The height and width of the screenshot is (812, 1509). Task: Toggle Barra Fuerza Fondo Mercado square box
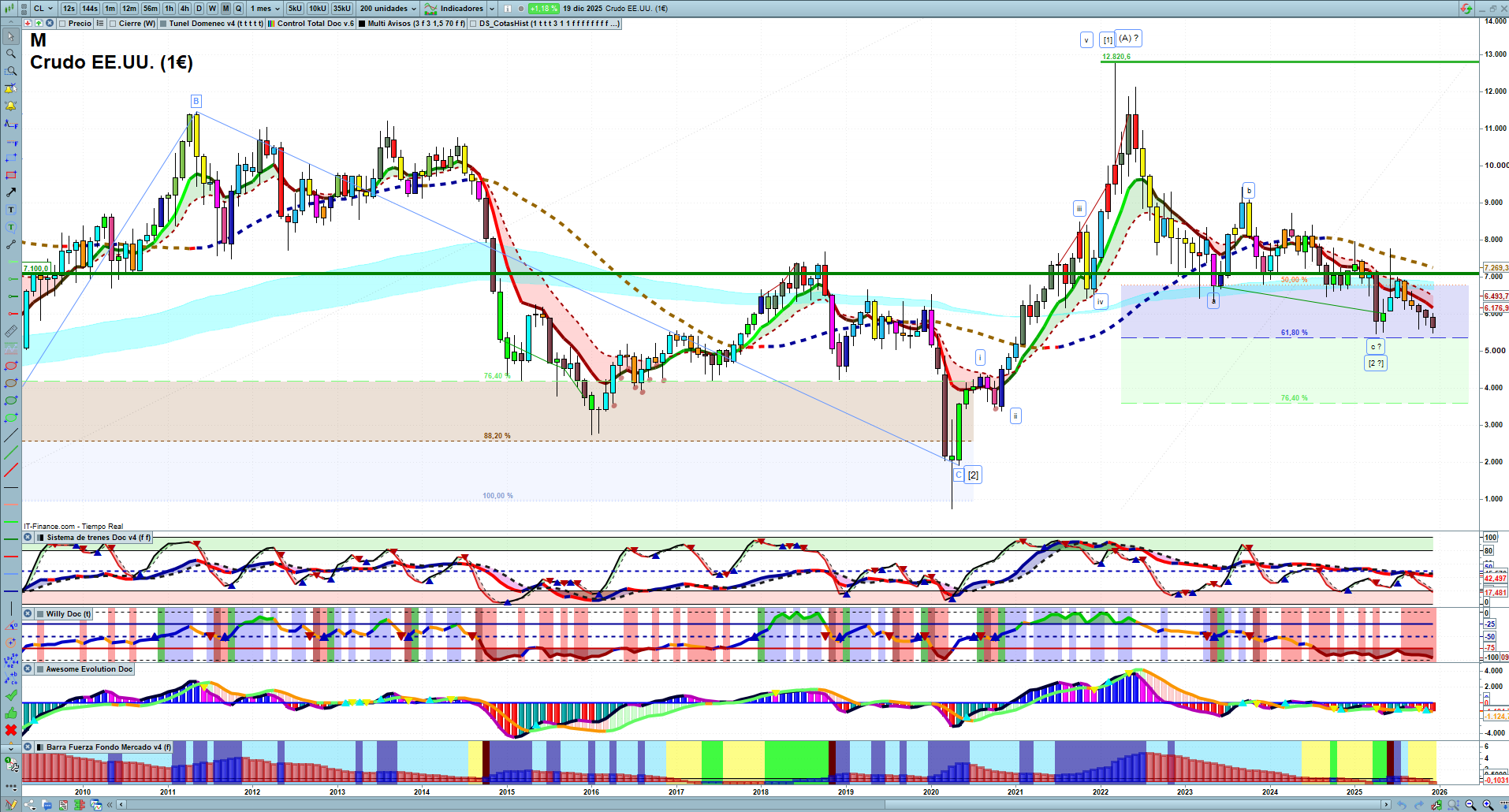(x=40, y=747)
